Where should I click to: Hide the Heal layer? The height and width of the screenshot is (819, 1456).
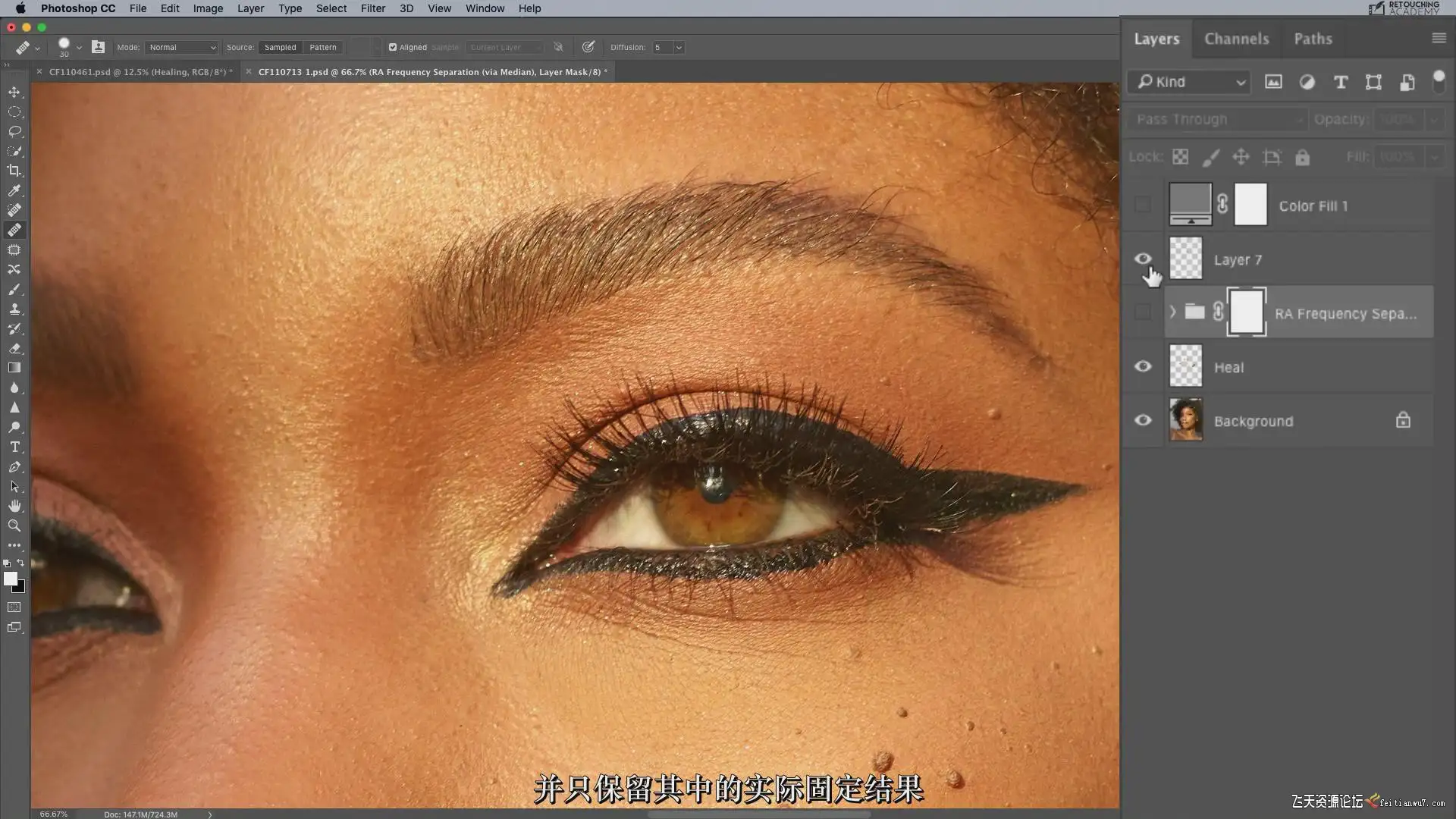(x=1143, y=366)
